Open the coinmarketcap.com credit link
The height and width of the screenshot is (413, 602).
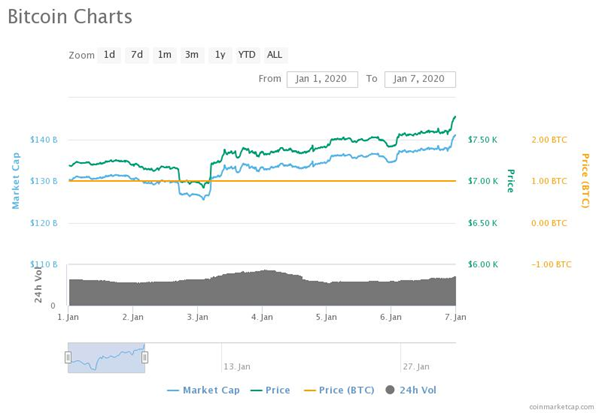click(x=561, y=407)
